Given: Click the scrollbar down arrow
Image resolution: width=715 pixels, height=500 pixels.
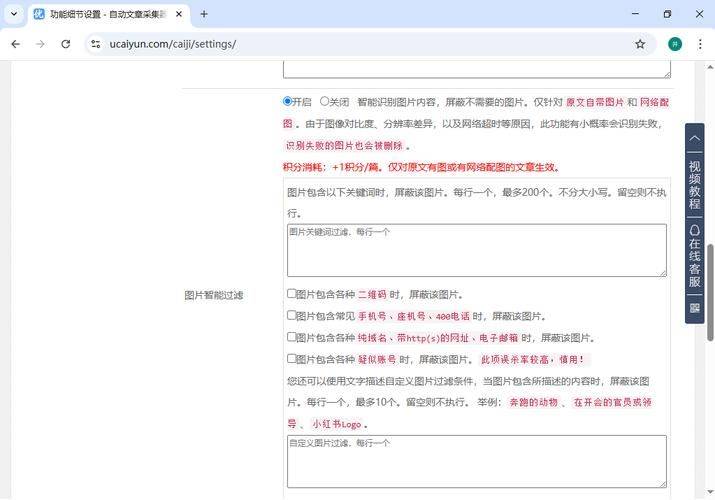Looking at the screenshot, I should (x=710, y=492).
